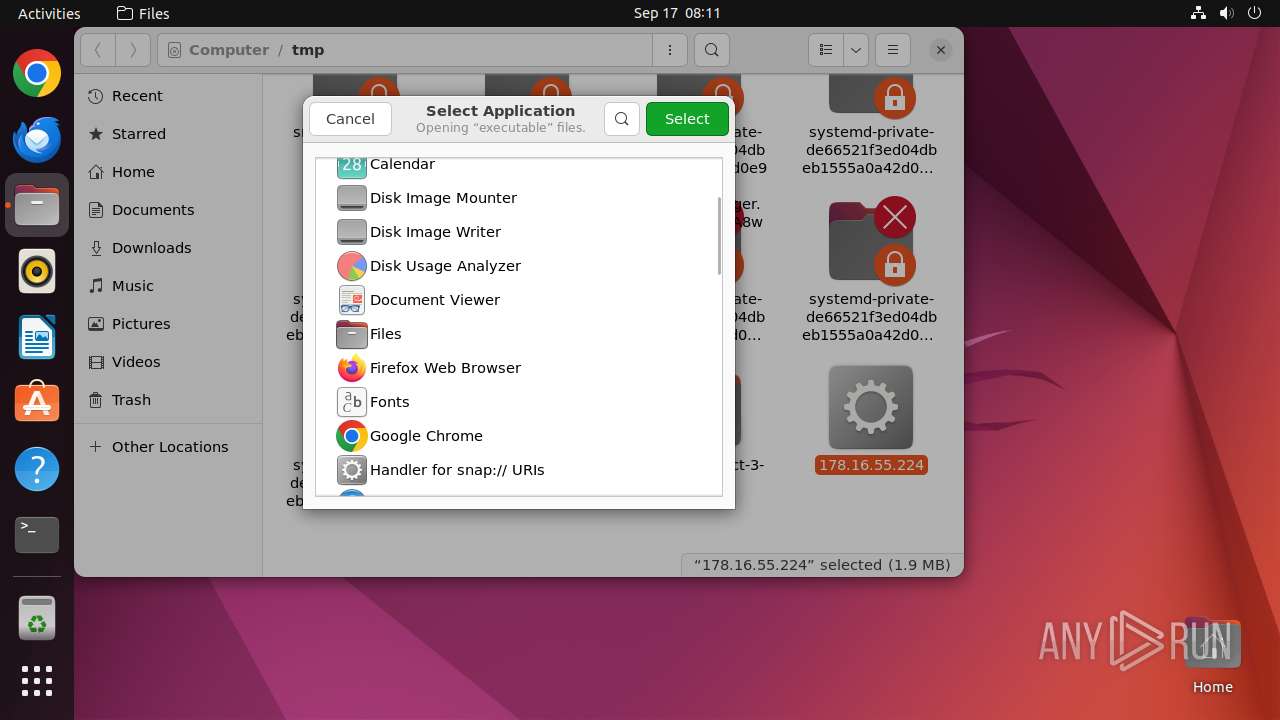This screenshot has width=1280, height=720.
Task: Open the power menu in top bar
Action: (x=1254, y=13)
